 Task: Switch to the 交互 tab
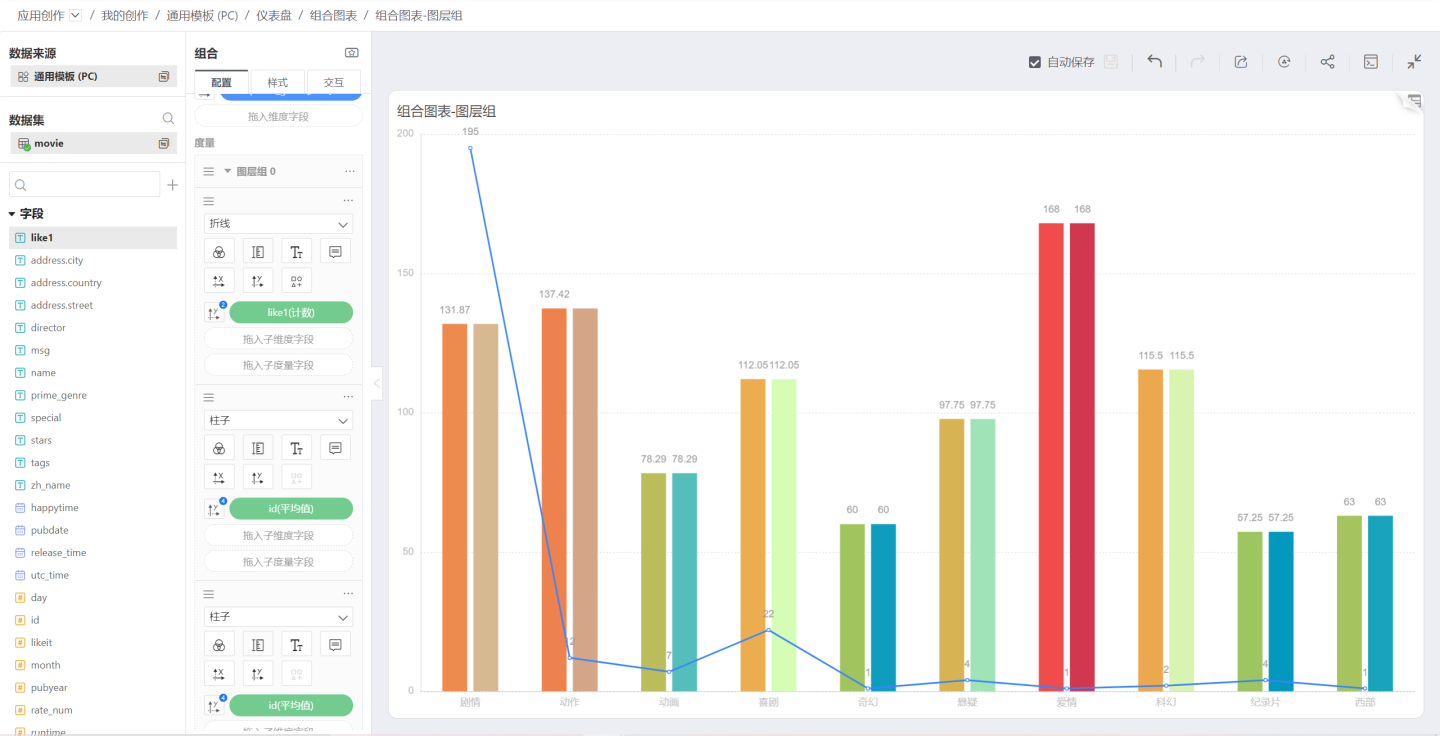[333, 82]
